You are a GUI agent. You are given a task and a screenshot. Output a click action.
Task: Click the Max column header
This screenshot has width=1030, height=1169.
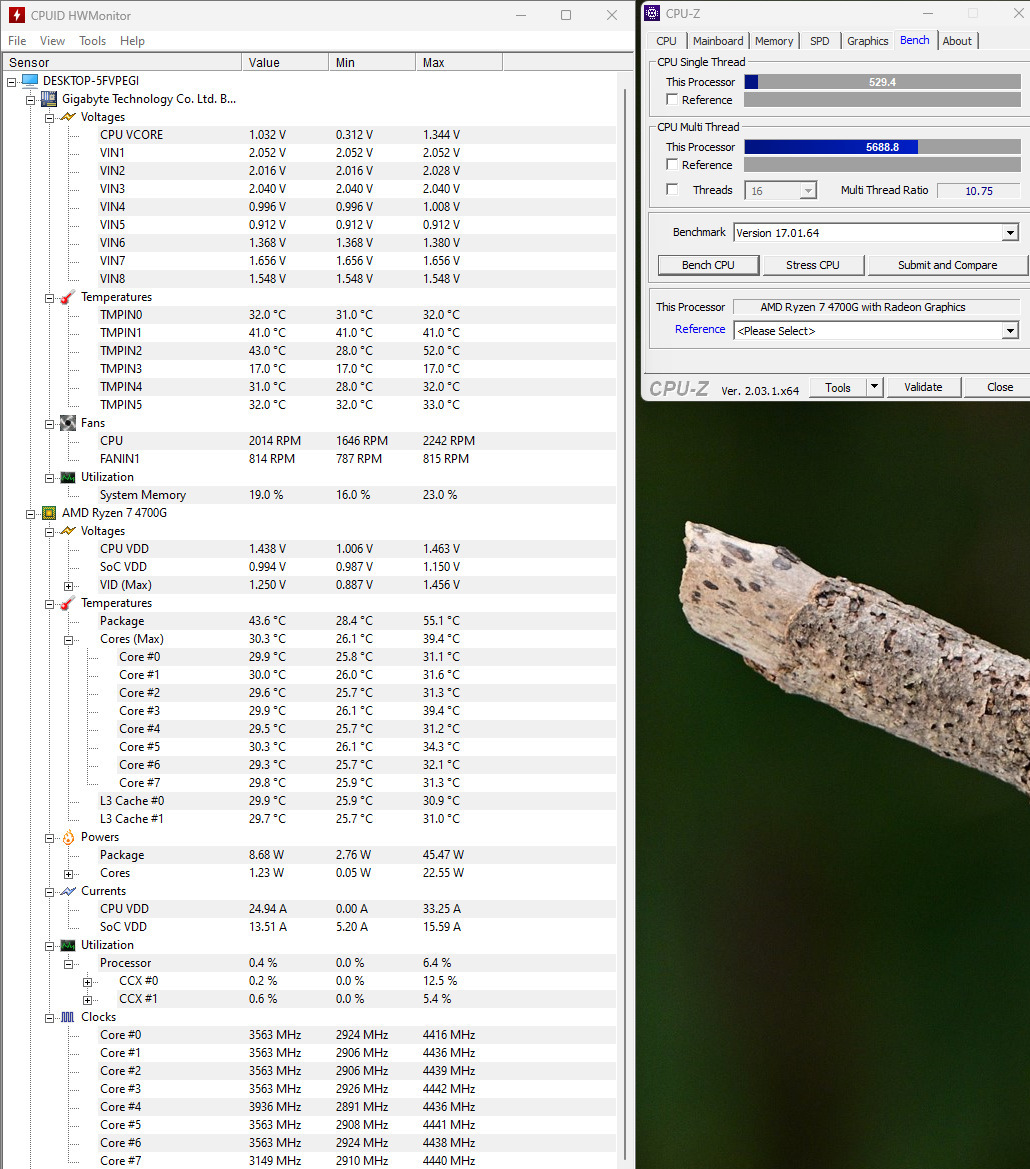click(459, 63)
